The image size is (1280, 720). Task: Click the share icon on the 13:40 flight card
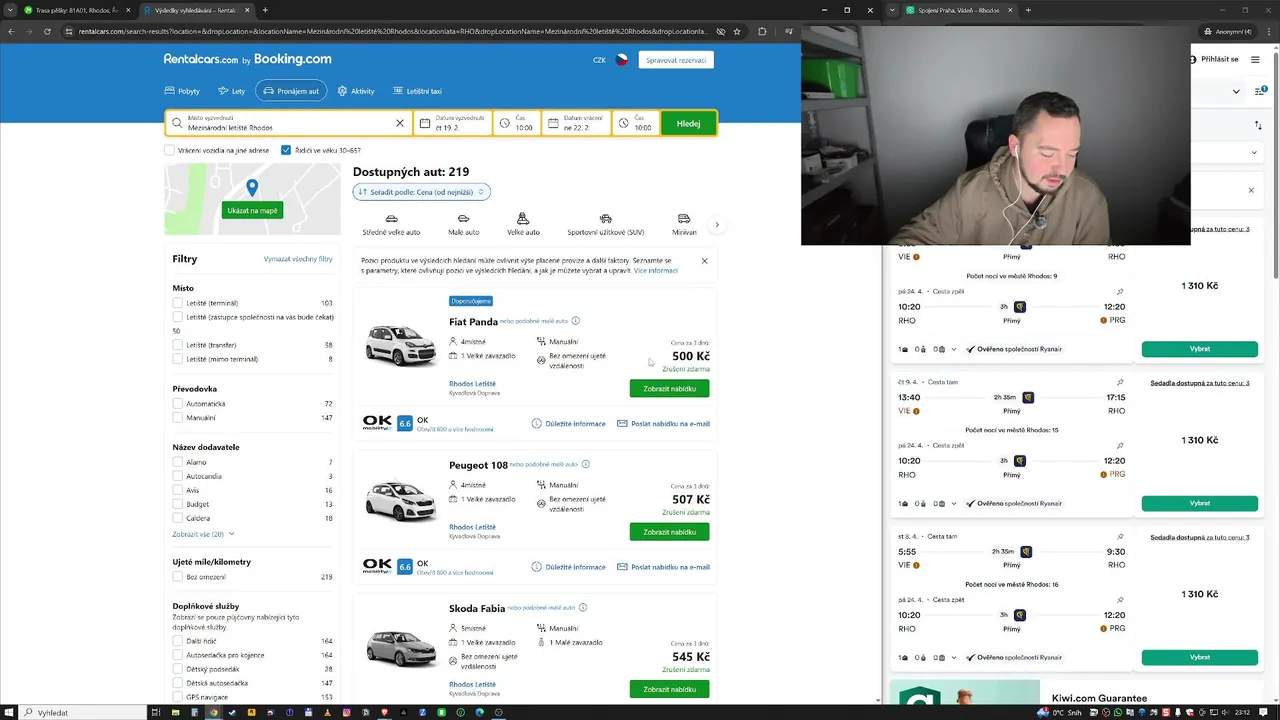click(x=1120, y=382)
